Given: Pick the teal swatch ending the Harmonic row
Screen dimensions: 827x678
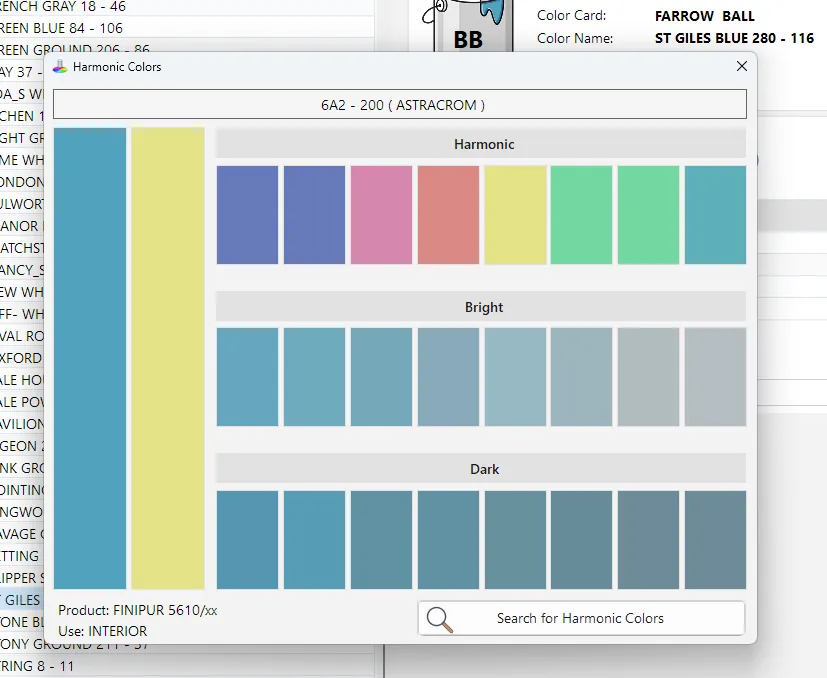Looking at the screenshot, I should (716, 215).
